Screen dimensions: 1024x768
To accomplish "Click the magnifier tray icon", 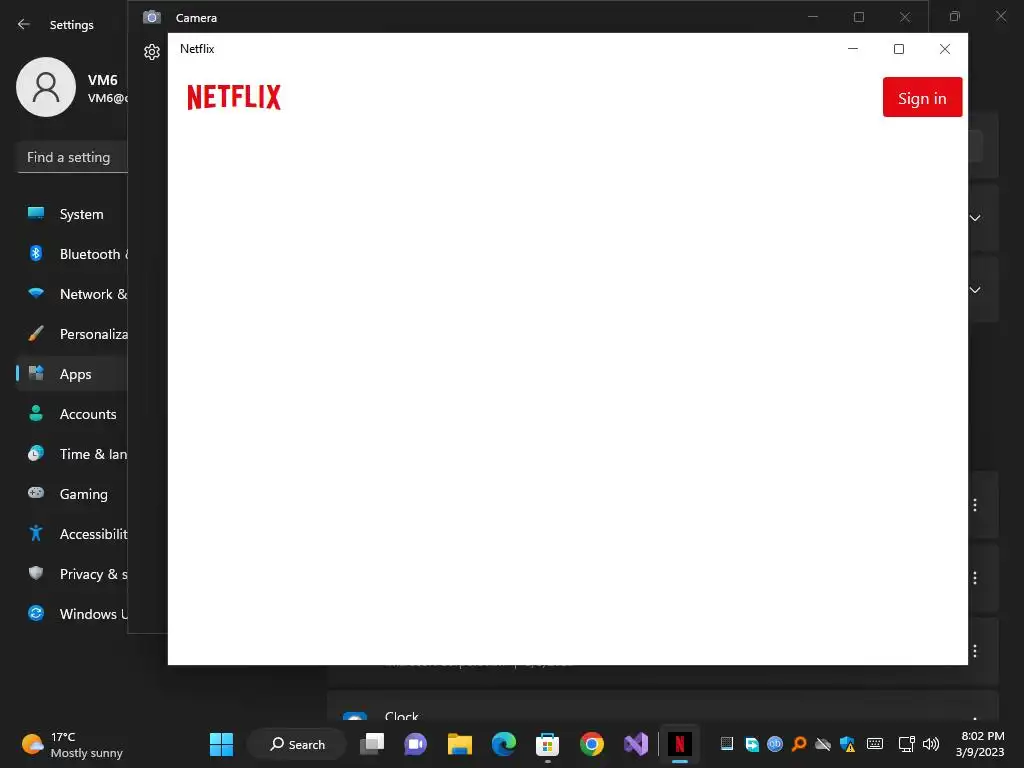I will coord(799,744).
